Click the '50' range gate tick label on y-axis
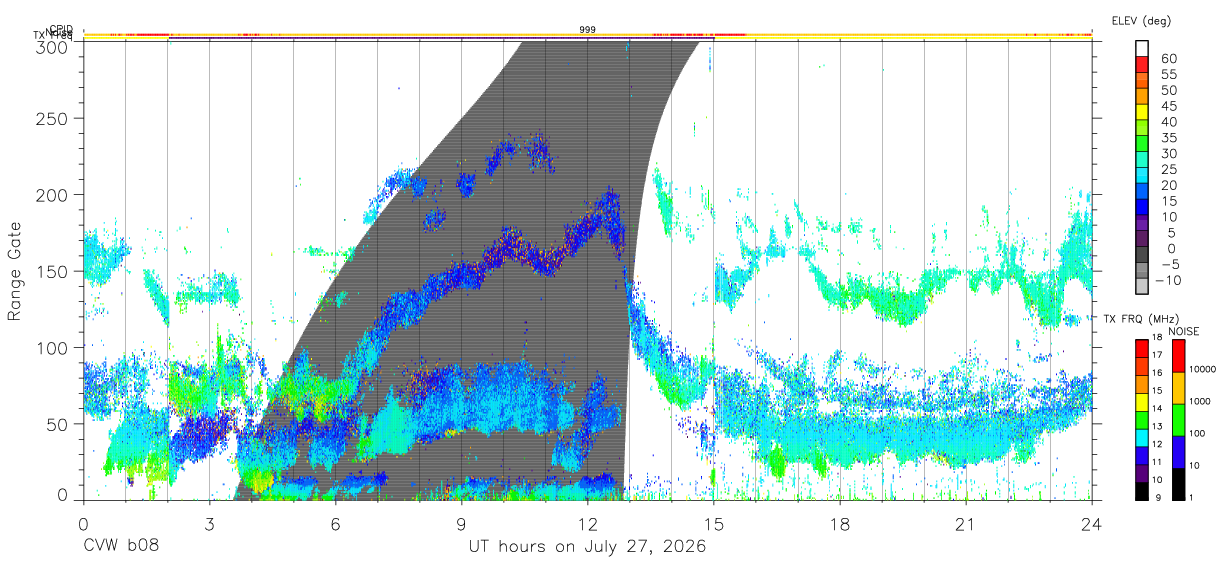 click(x=58, y=423)
